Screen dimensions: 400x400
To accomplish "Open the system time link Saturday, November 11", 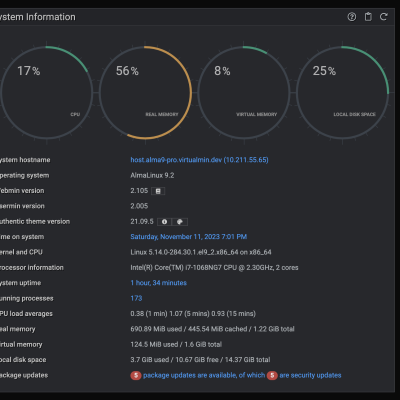I will pyautogui.click(x=189, y=237).
